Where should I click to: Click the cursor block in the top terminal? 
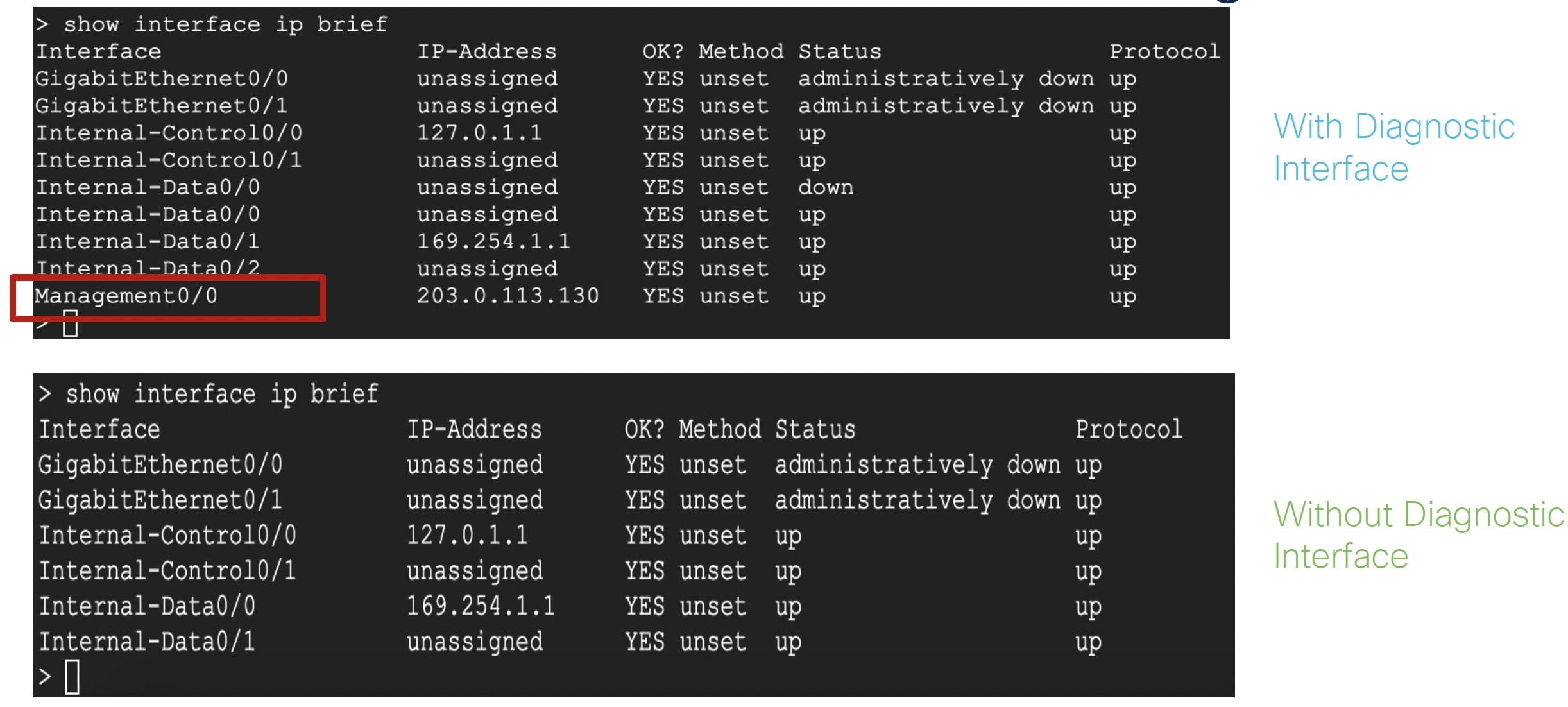(x=71, y=324)
